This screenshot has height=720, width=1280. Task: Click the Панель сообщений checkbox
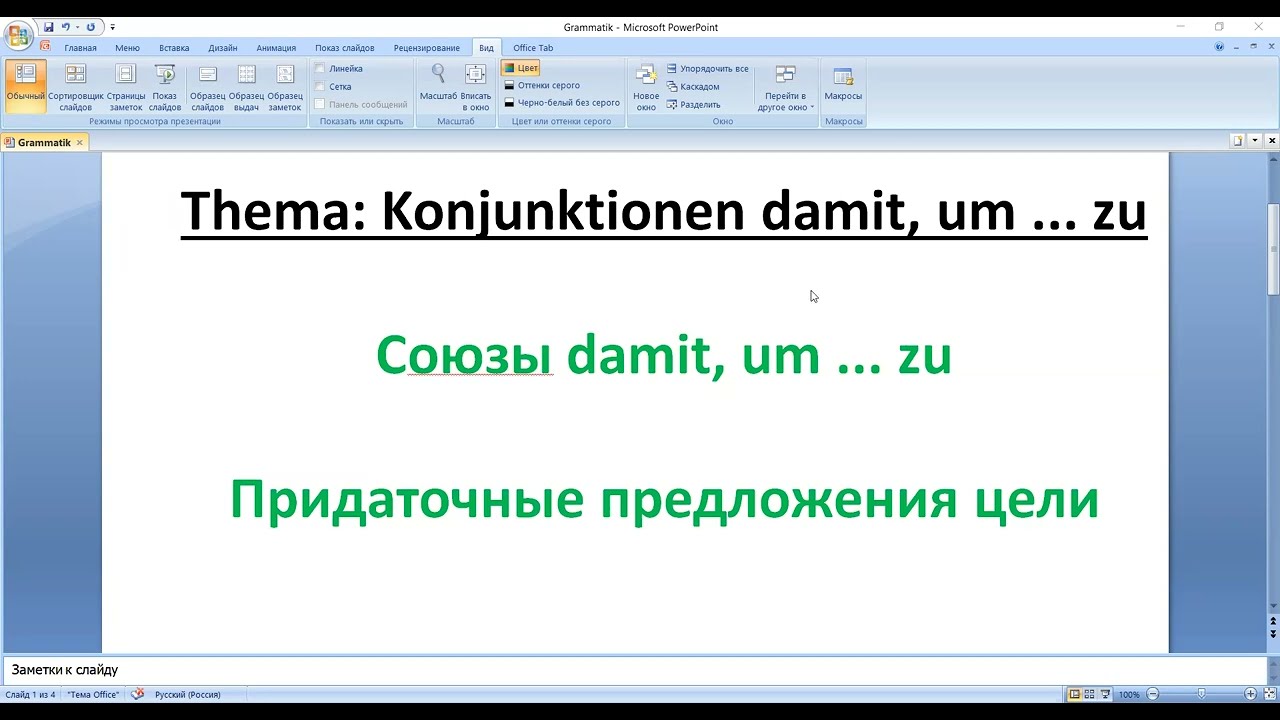tap(320, 104)
